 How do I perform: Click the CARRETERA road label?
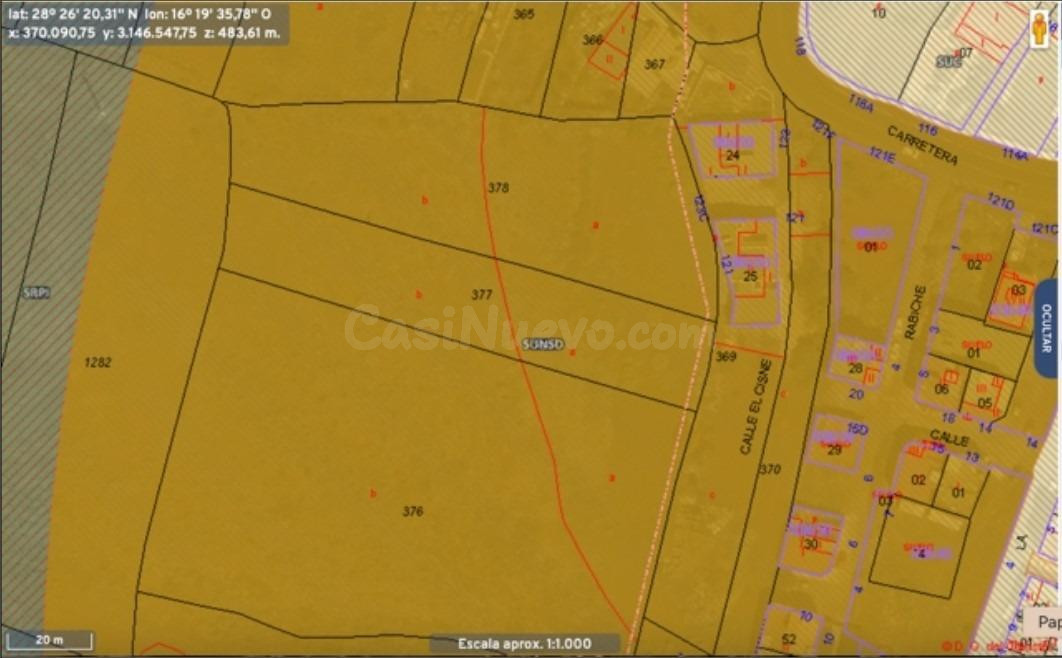922,146
